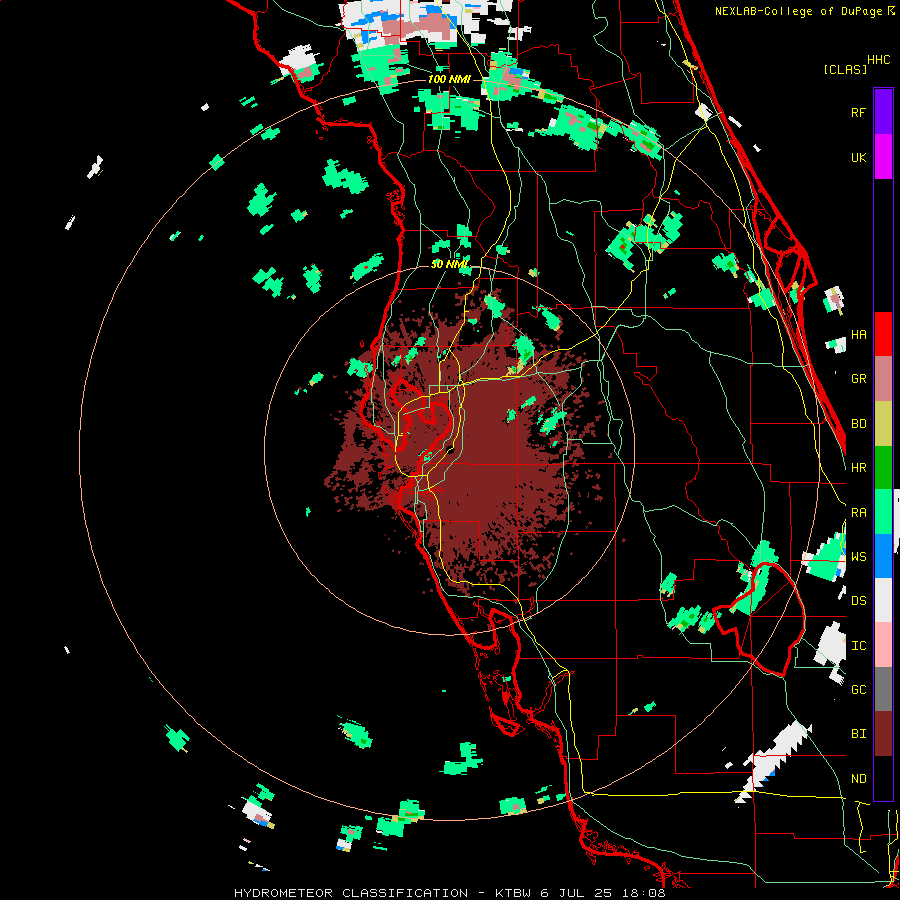Click the "HHC" product code text
The width and height of the screenshot is (900, 900).
(x=879, y=60)
